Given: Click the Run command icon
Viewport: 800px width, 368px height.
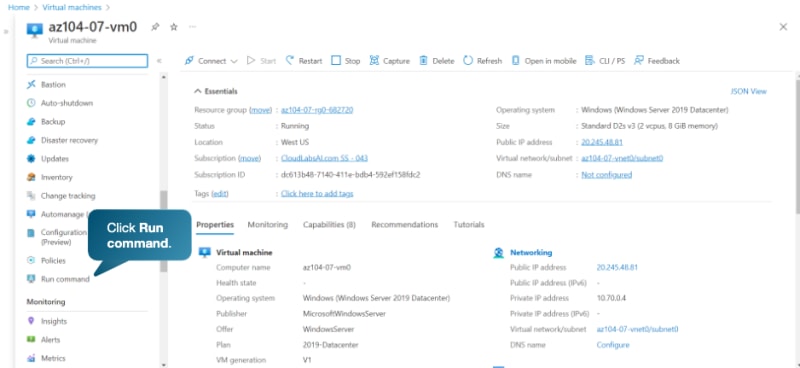Looking at the screenshot, I should pos(31,279).
